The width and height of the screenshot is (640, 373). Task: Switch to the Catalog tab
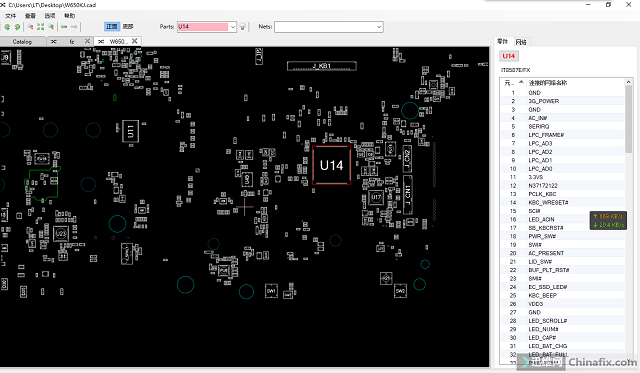point(22,42)
